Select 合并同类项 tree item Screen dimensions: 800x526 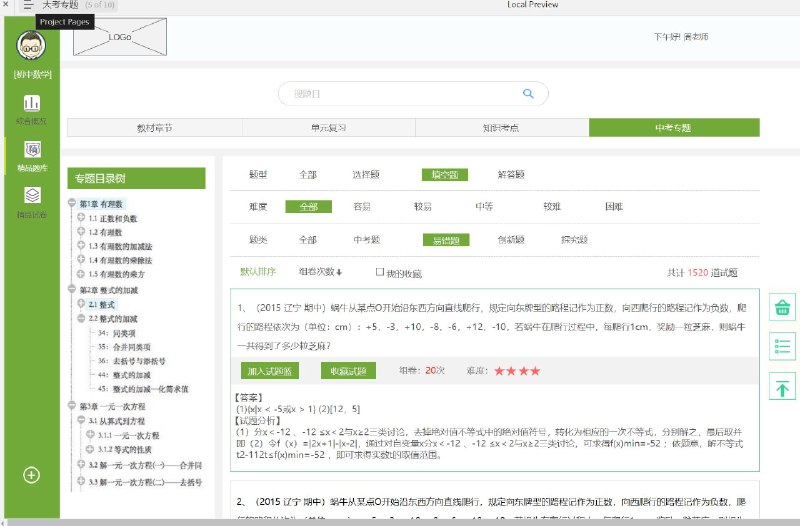[x=132, y=347]
